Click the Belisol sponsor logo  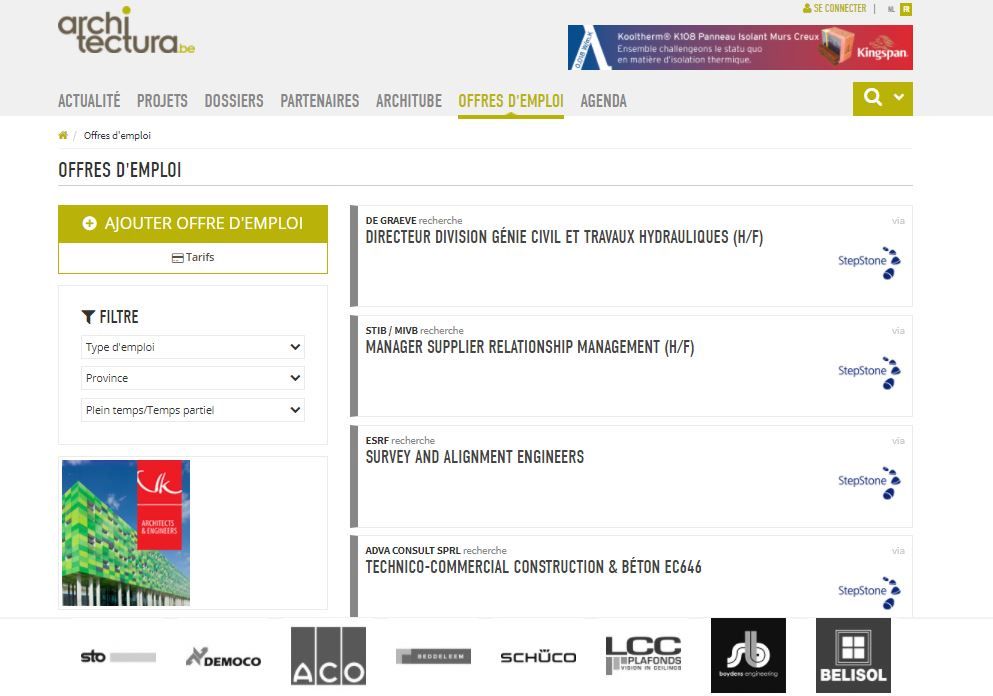tap(853, 656)
